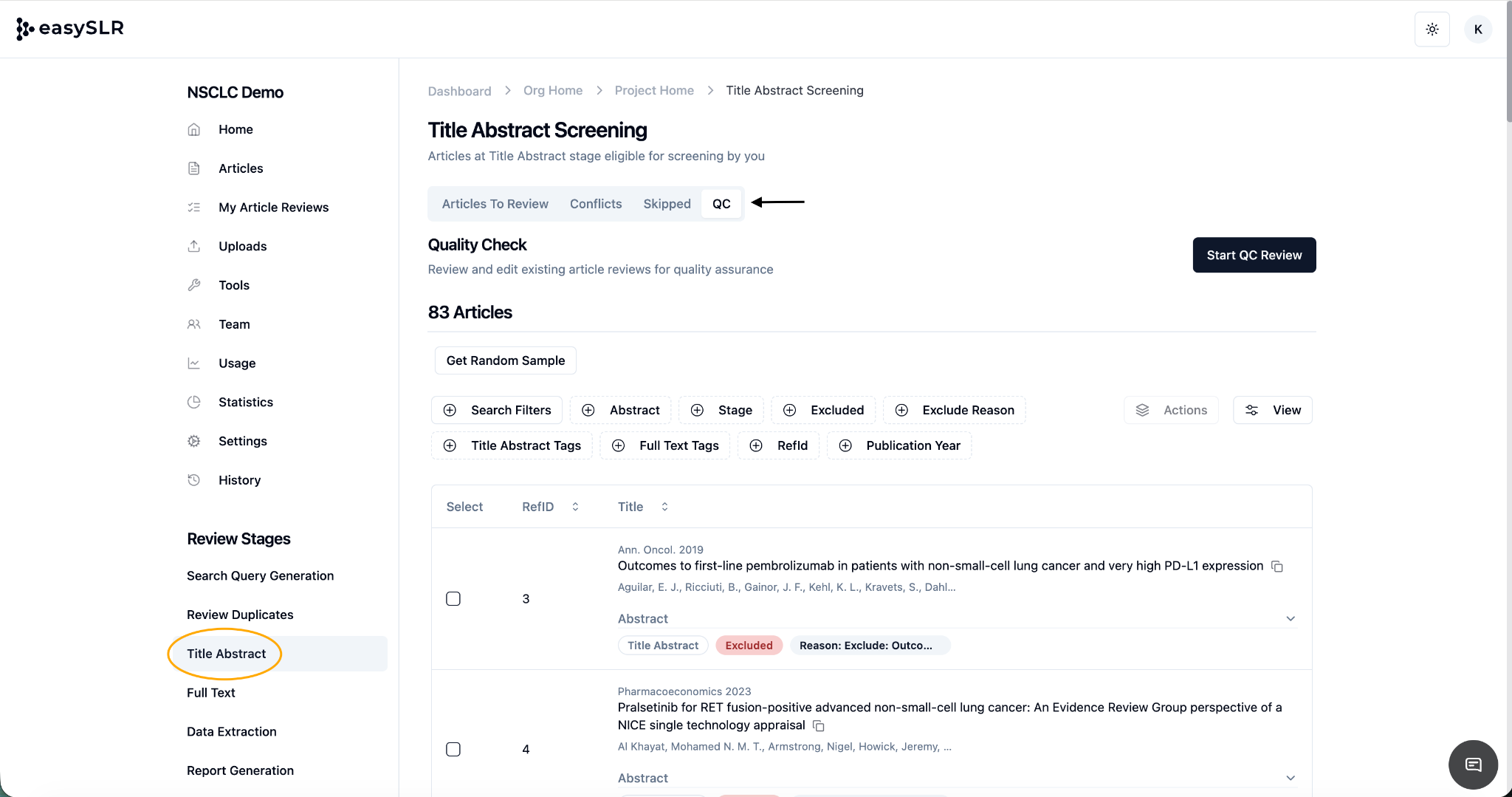Select the checkbox for article RefID 3
This screenshot has width=1512, height=797.
(x=453, y=599)
